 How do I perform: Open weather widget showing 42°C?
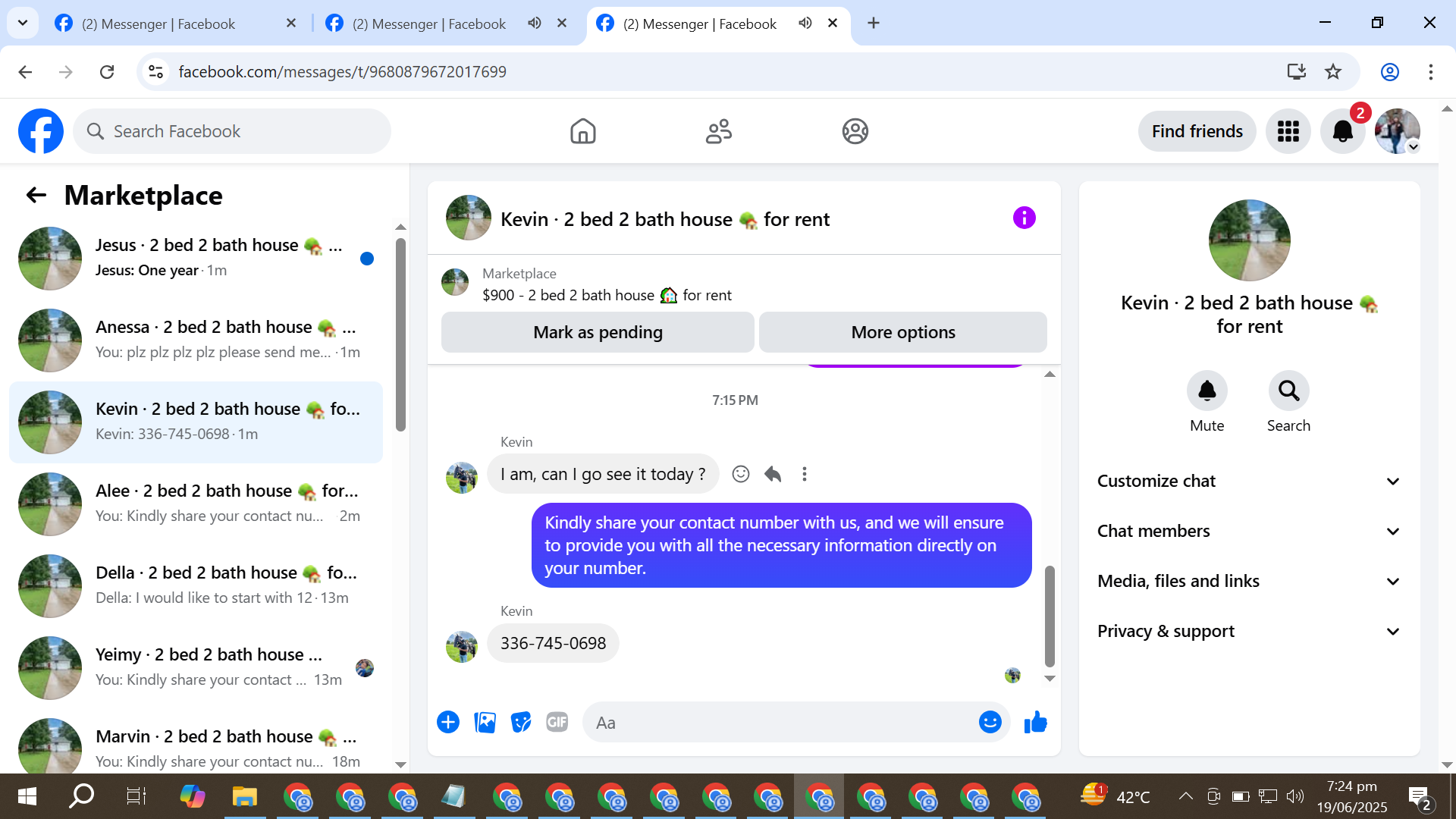[x=1116, y=796]
